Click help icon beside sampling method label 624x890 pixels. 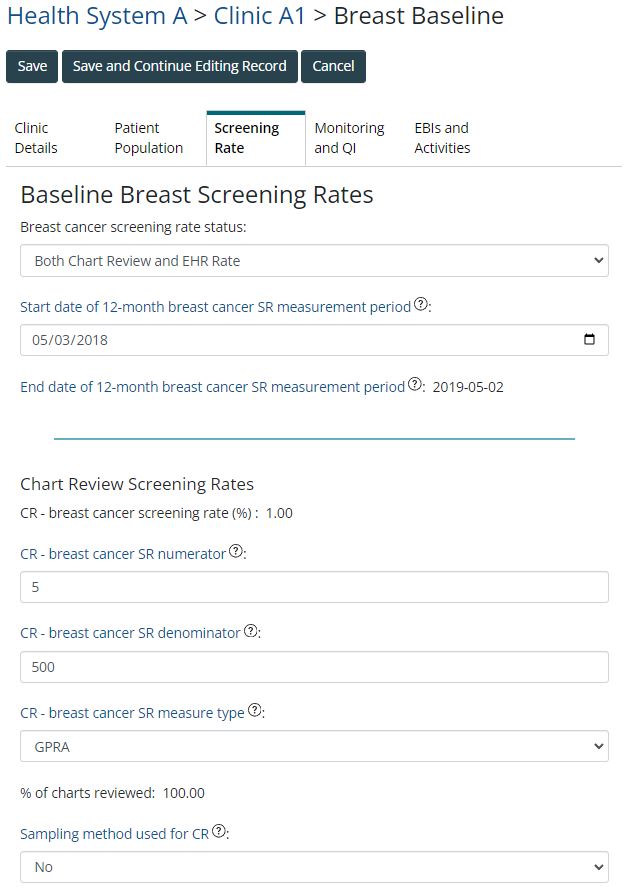tap(219, 832)
